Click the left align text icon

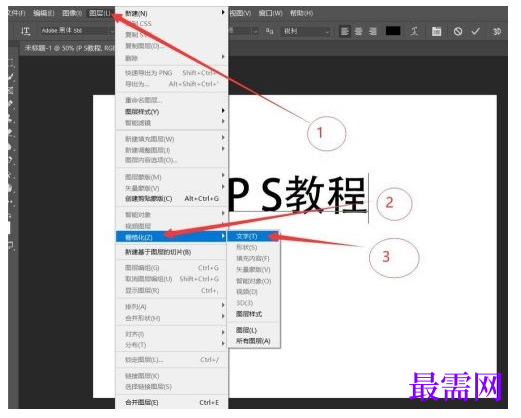click(x=345, y=31)
